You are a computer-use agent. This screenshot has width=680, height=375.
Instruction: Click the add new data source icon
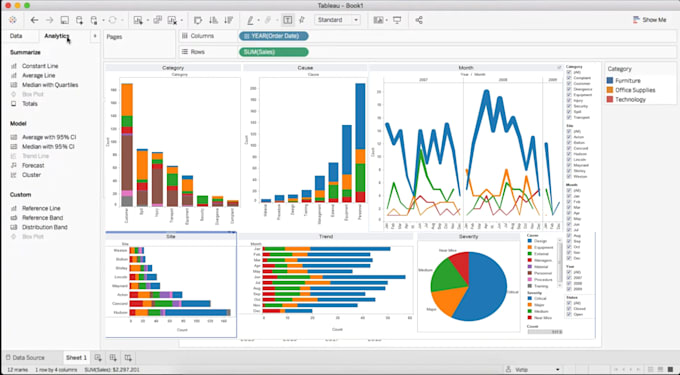pos(79,20)
